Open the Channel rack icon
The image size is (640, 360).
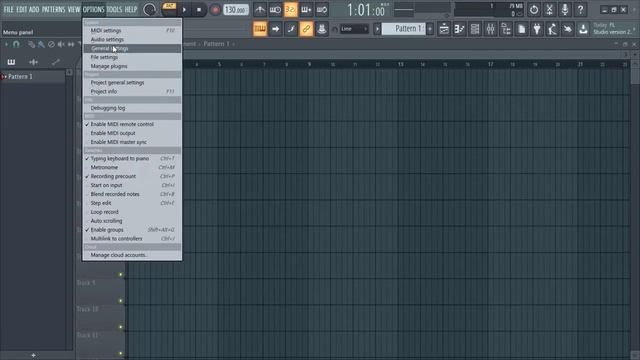[475, 29]
